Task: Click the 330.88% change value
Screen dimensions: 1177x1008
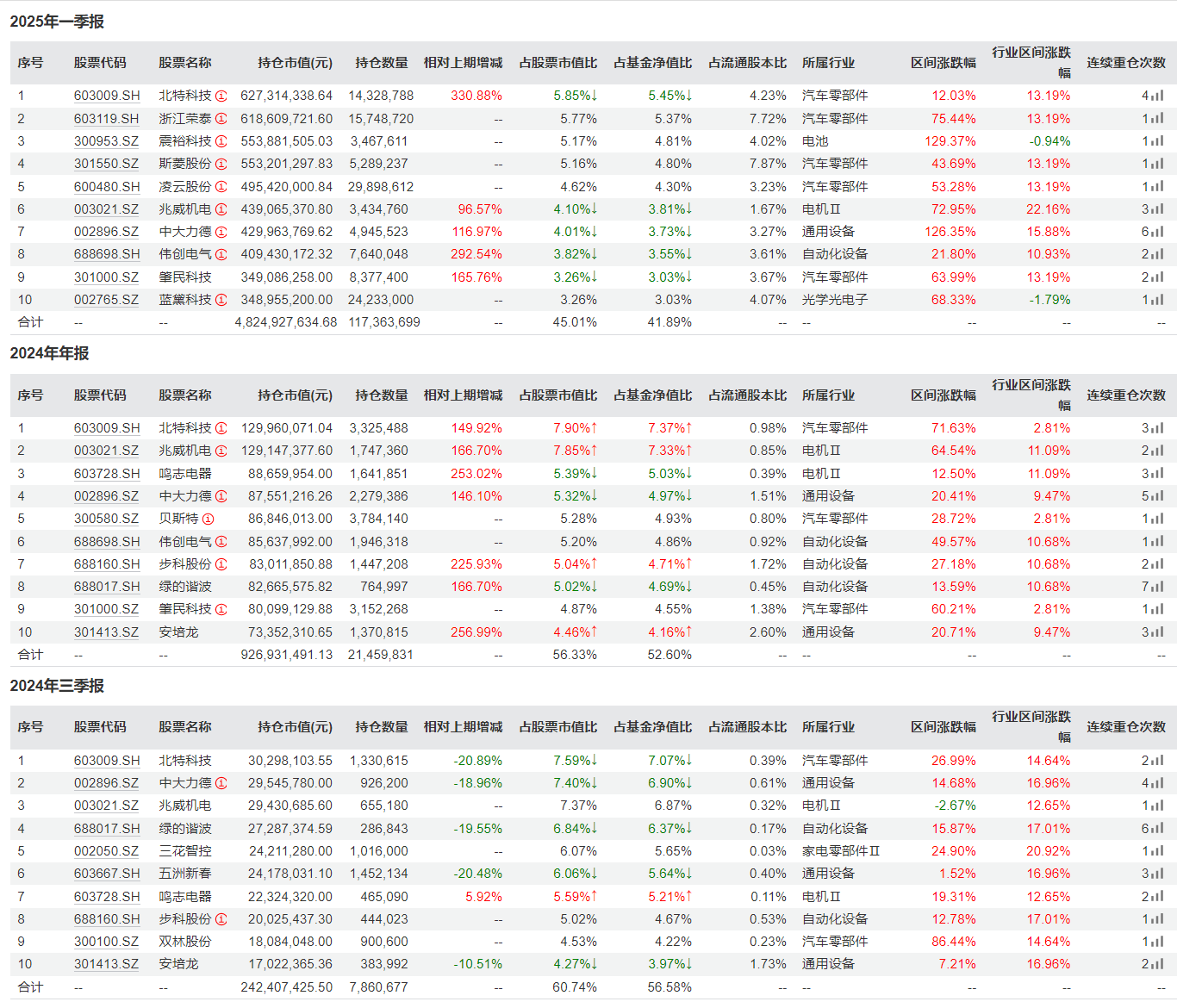Action: tap(476, 96)
